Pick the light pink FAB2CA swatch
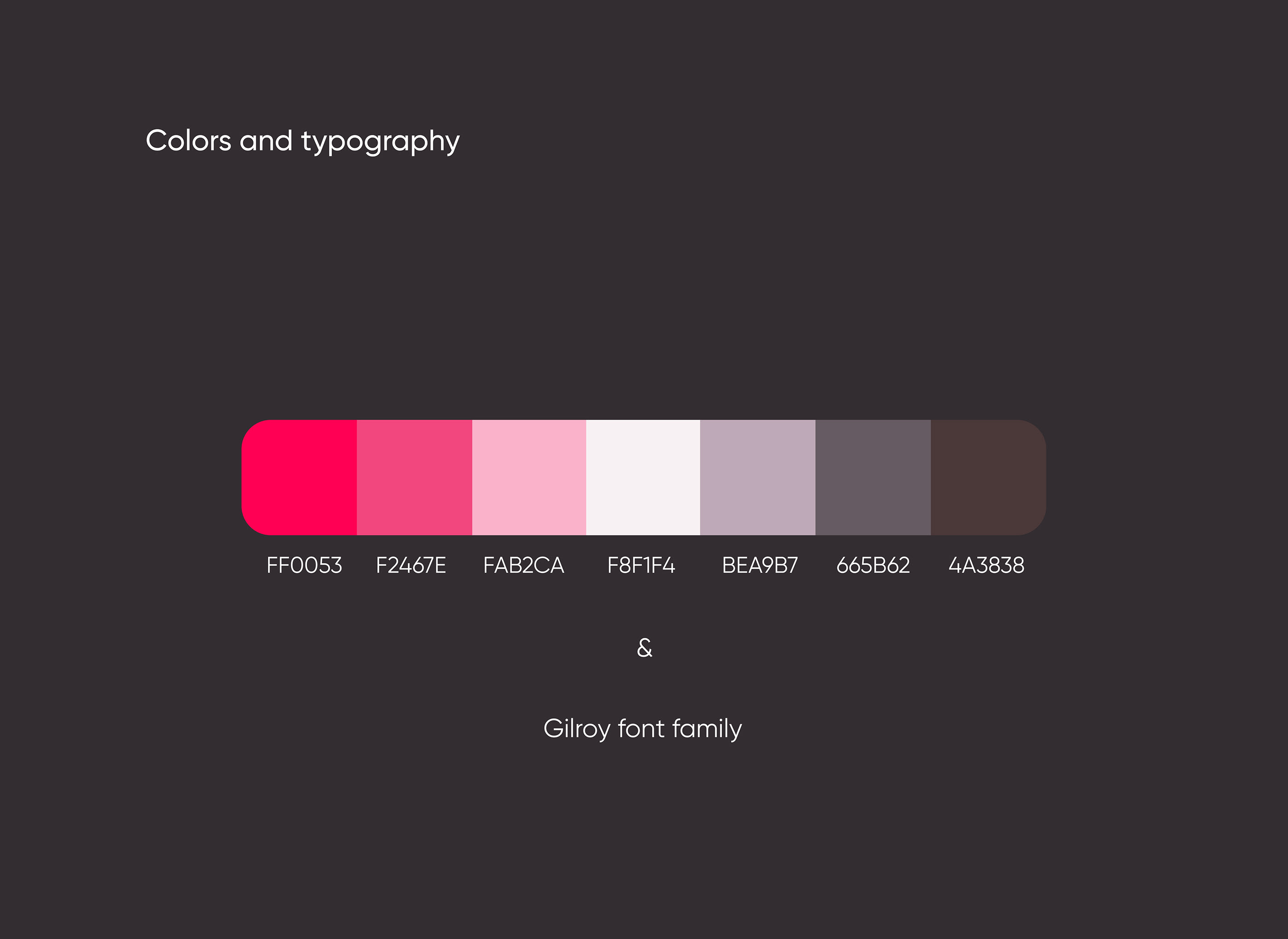This screenshot has width=1288, height=939. click(x=529, y=477)
